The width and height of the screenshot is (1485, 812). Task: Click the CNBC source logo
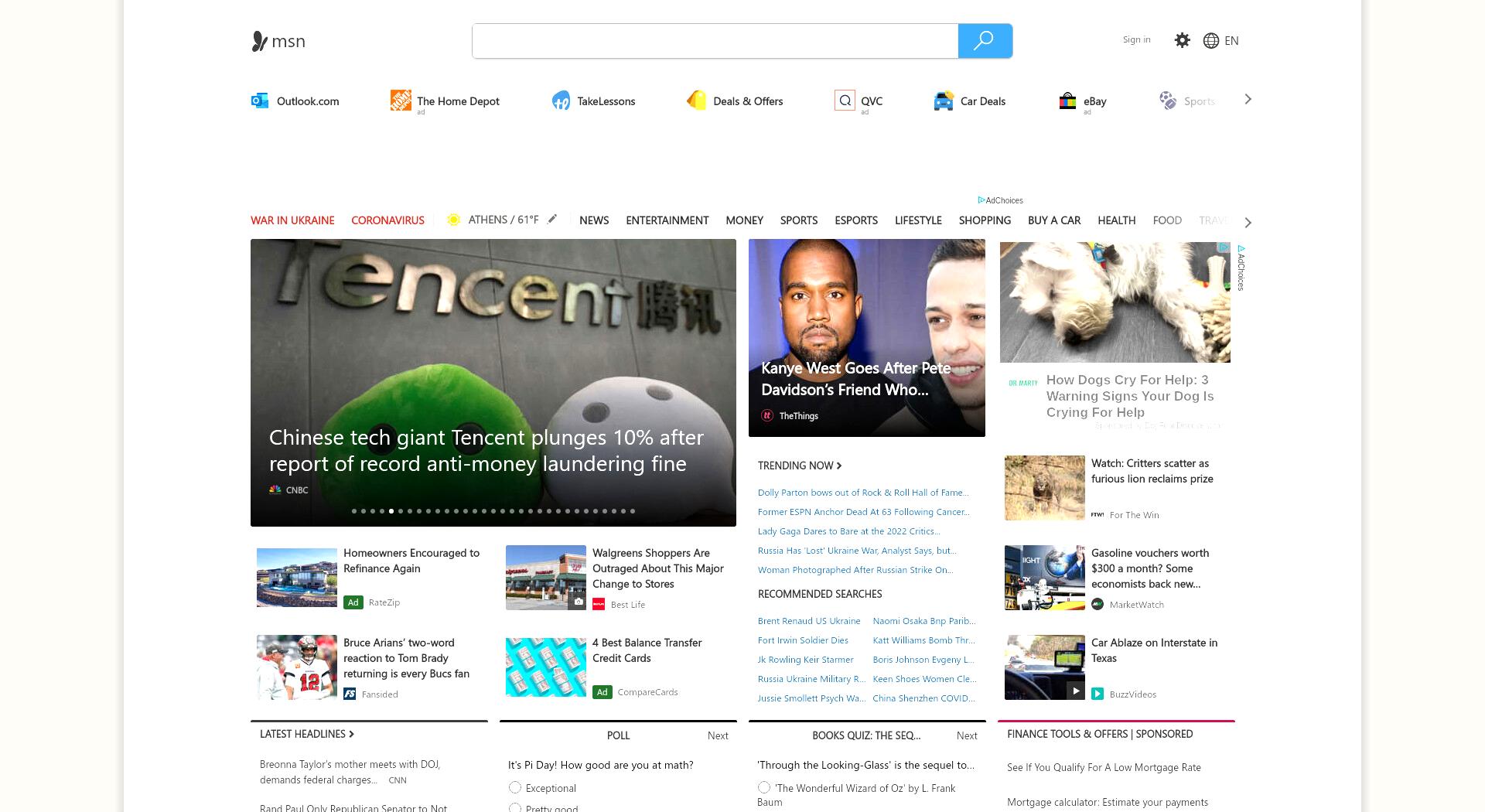coord(275,490)
